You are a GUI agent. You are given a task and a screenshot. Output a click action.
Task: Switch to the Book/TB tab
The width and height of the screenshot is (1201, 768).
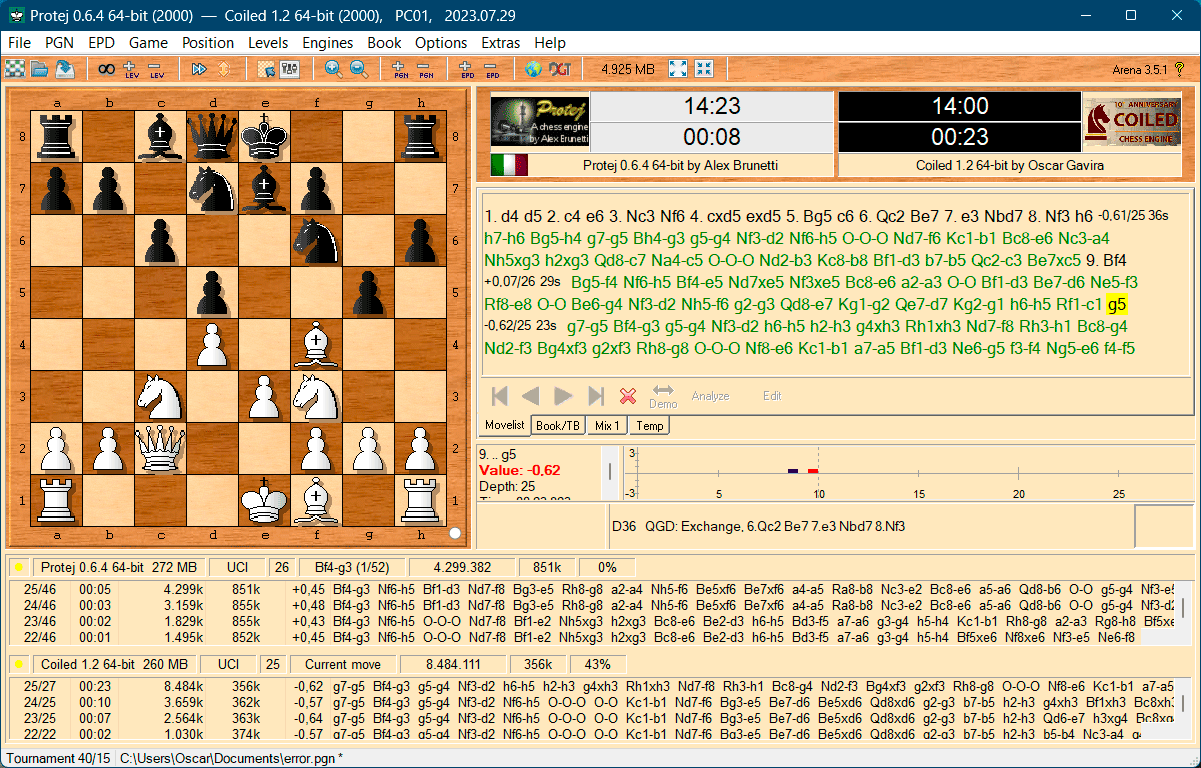pos(558,425)
